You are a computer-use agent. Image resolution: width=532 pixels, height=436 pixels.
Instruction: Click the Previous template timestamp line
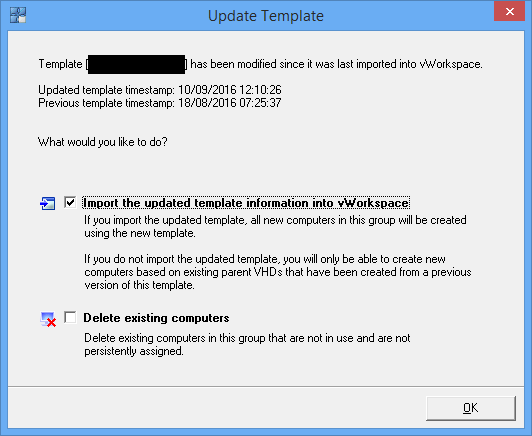(x=160, y=103)
